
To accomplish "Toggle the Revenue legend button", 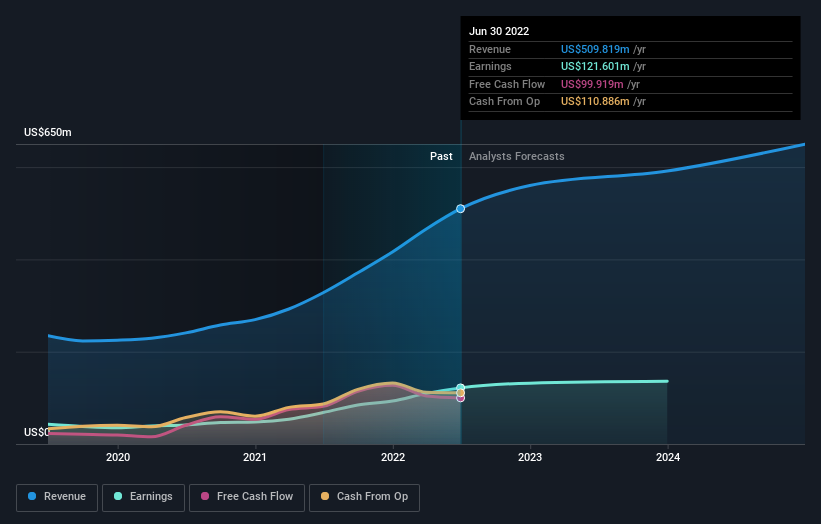I will coord(57,497).
